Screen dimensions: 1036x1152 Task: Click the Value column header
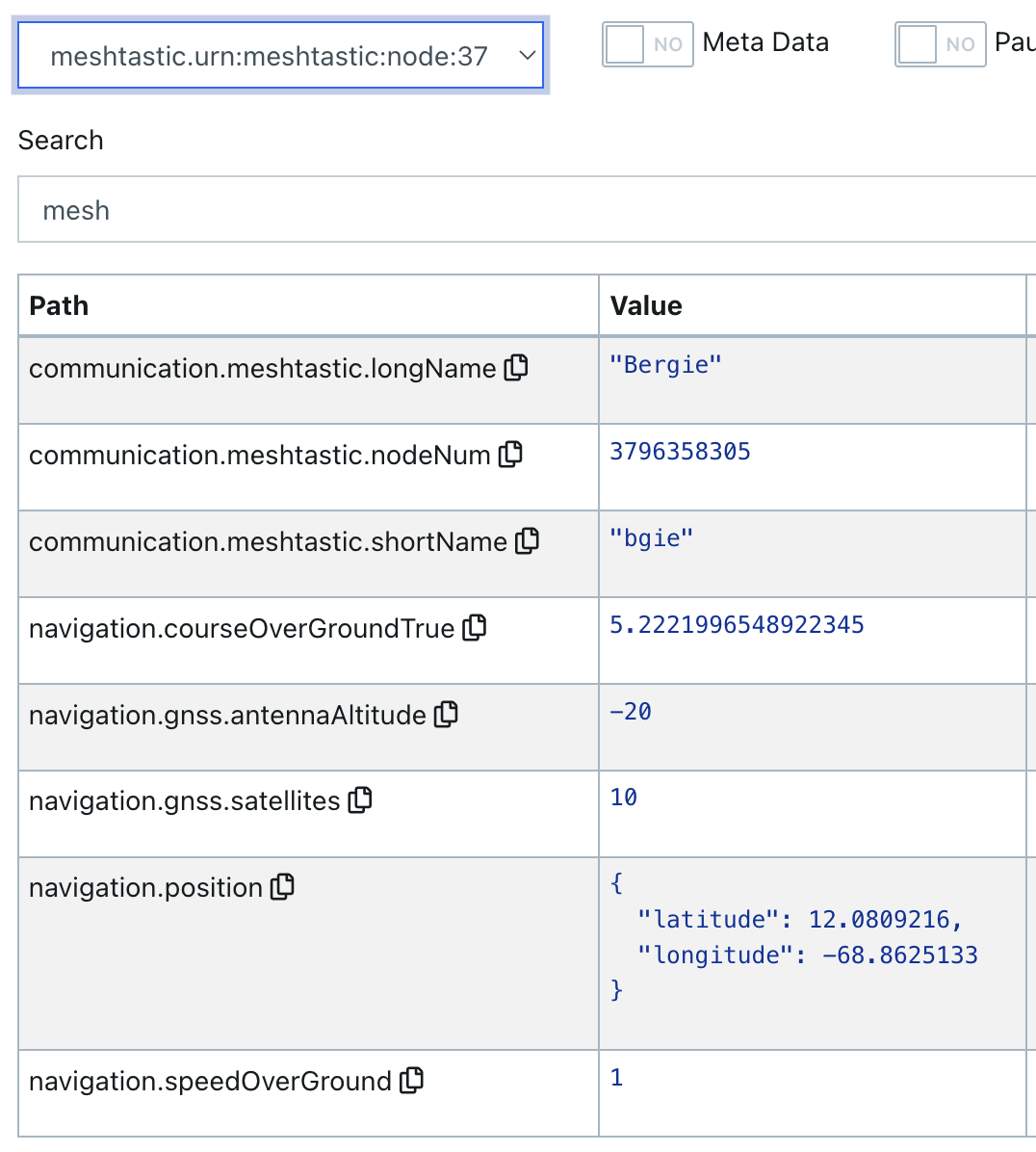(646, 305)
